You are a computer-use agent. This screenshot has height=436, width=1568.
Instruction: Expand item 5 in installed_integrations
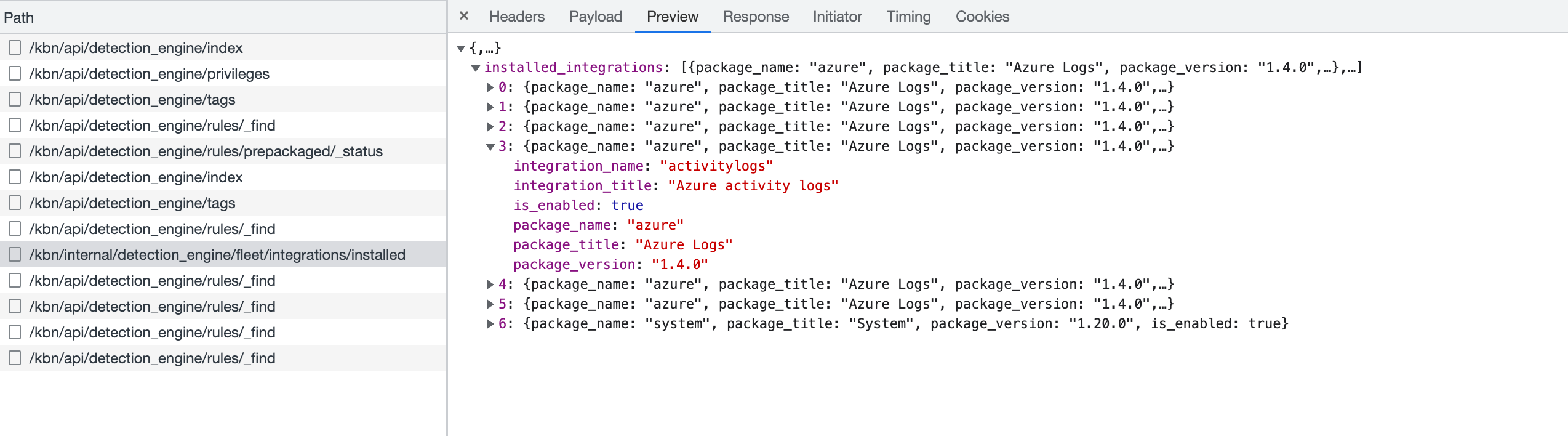pyautogui.click(x=489, y=304)
